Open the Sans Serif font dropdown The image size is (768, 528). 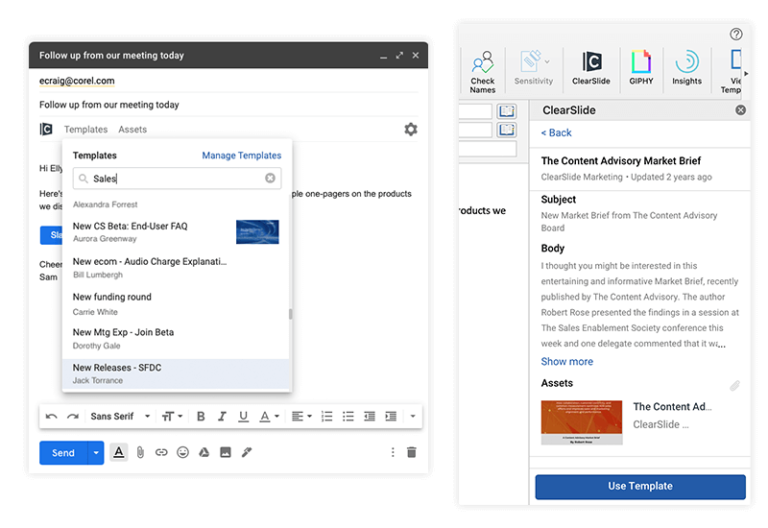(x=120, y=416)
